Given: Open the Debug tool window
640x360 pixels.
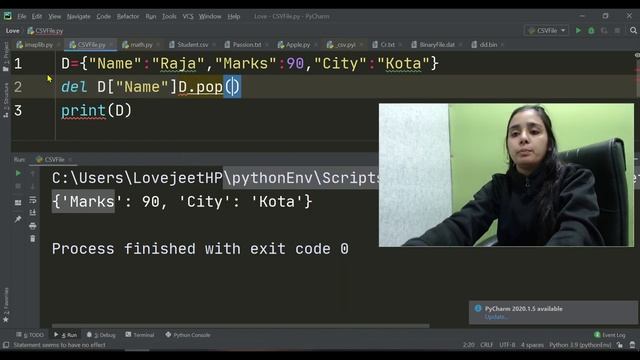Looking at the screenshot, I should (x=101, y=335).
